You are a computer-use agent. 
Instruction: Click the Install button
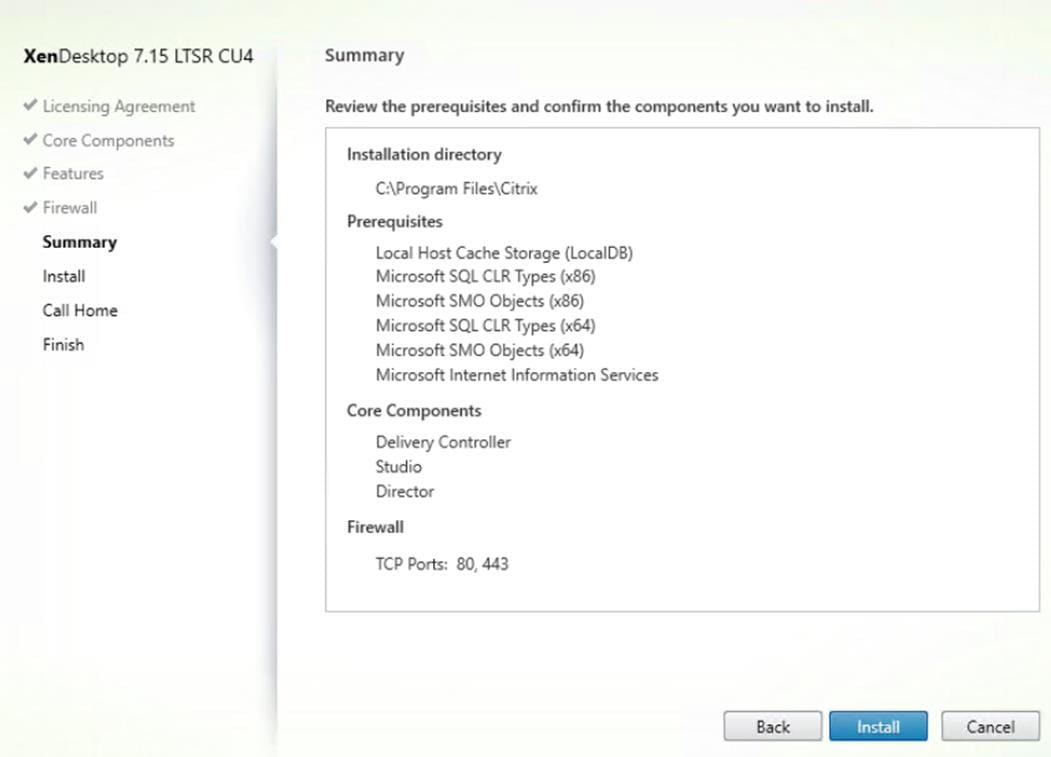tap(878, 726)
